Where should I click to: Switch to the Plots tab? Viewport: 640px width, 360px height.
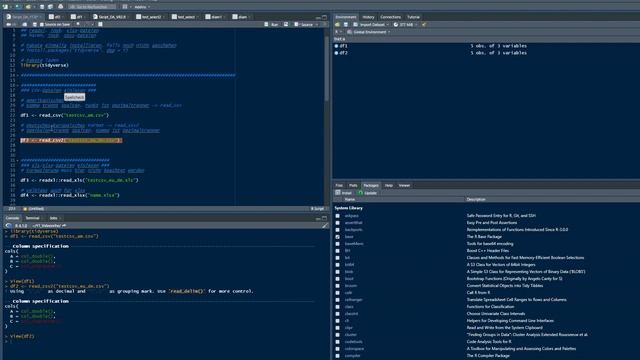[x=353, y=185]
